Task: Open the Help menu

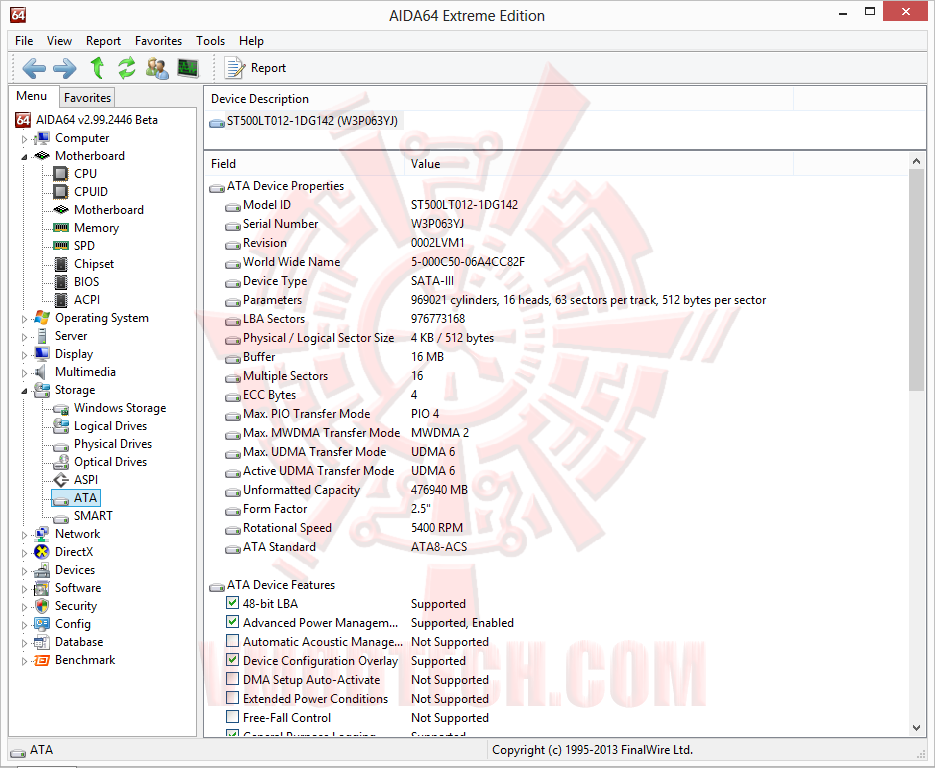Action: (251, 41)
